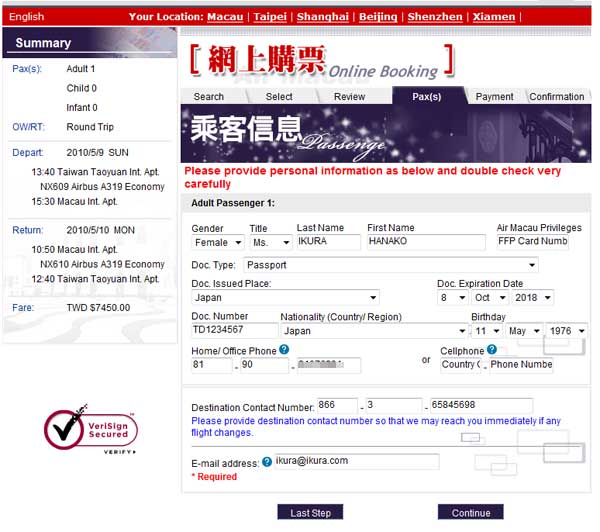Choose the Nationality country dropdown
This screenshot has height=532, width=600.
373,331
